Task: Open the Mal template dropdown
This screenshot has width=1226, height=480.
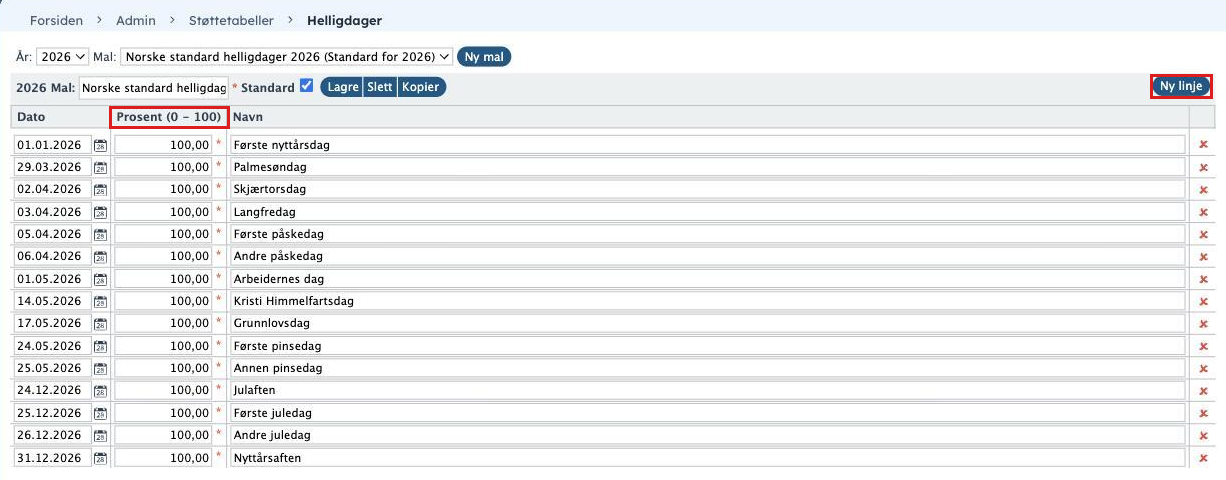Action: click(x=287, y=57)
